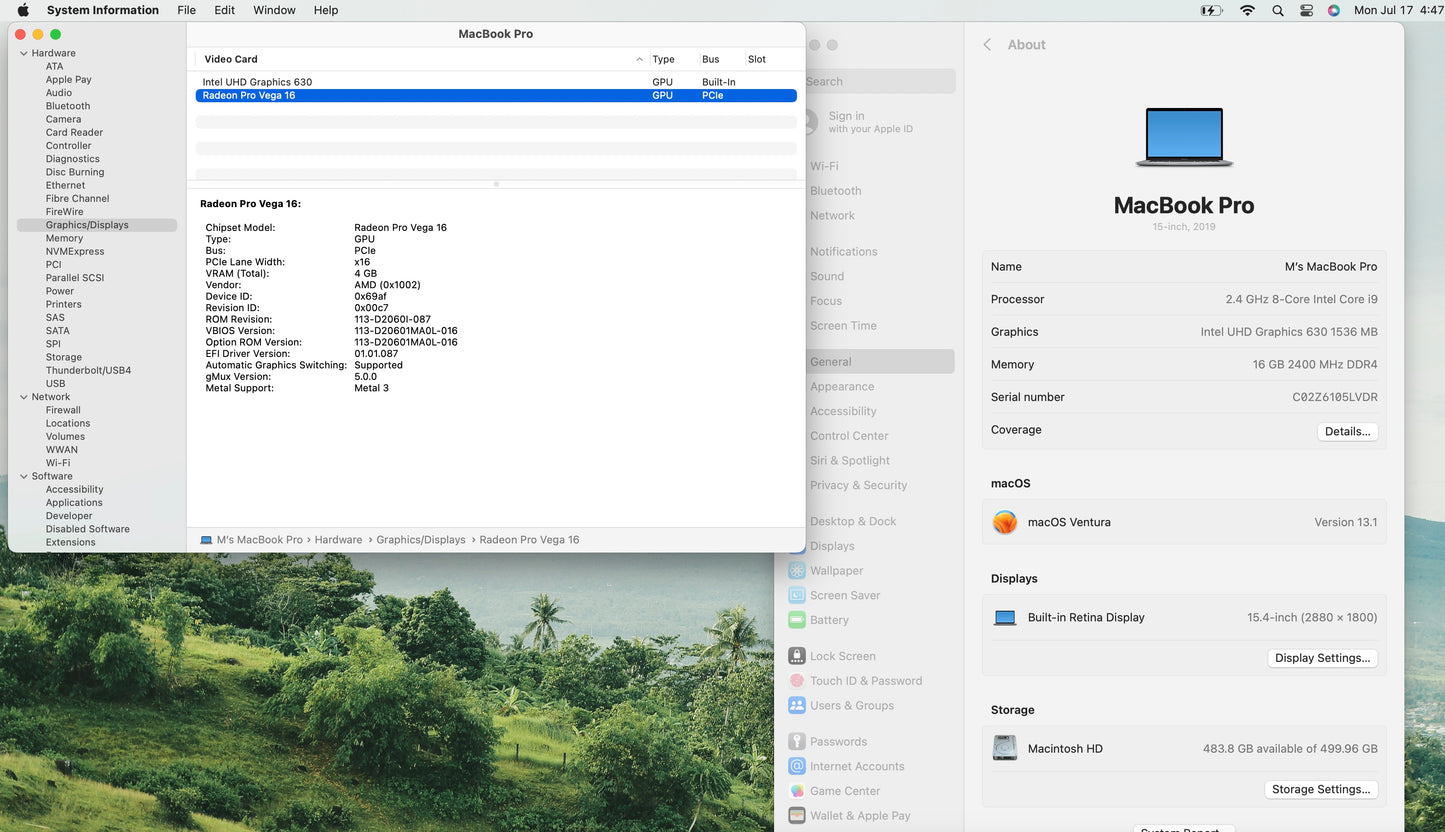Image resolution: width=1445 pixels, height=832 pixels.
Task: Select Storage in Hardware tree
Action: pyautogui.click(x=63, y=357)
